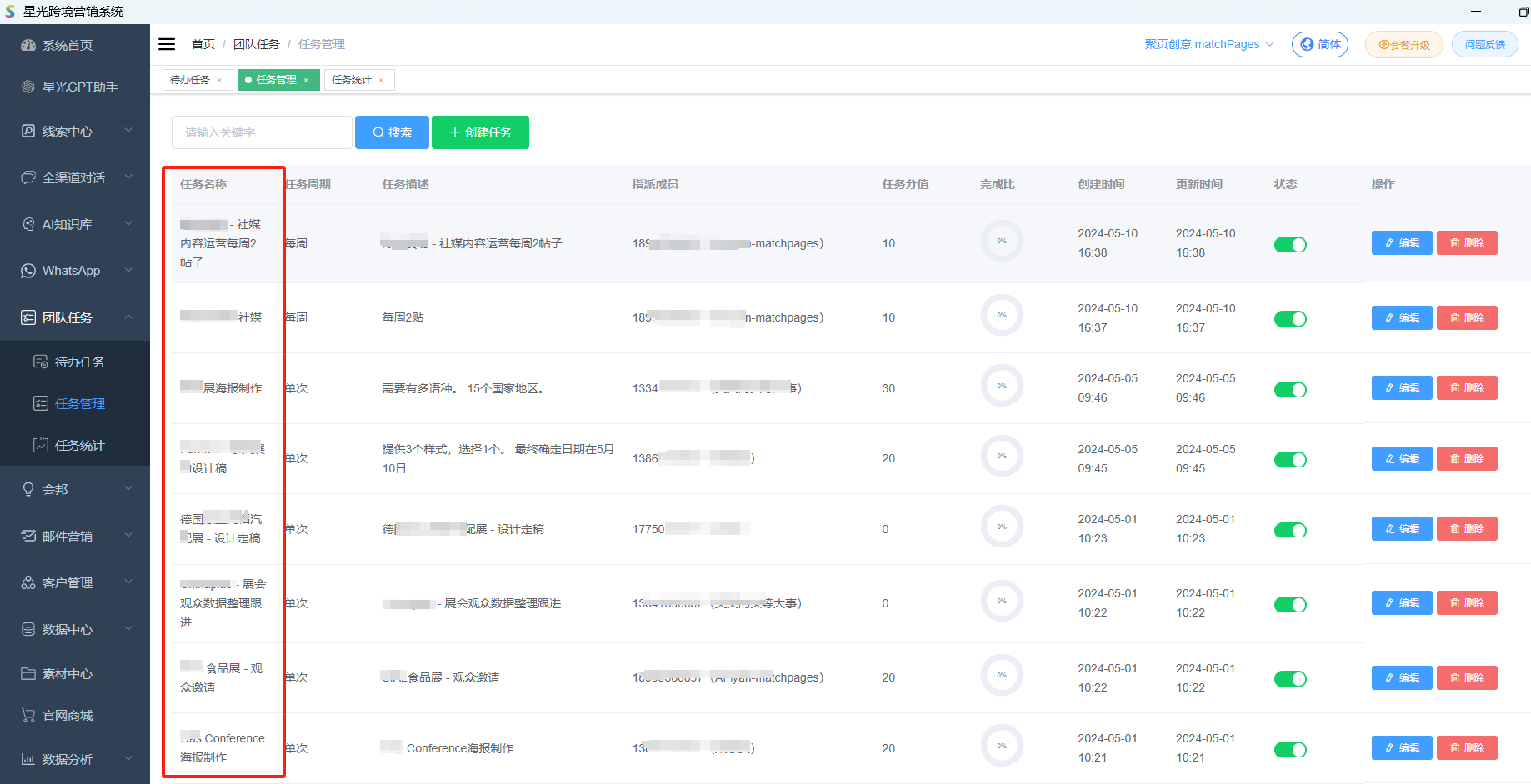Click the magnifier 搜索 button
Image resolution: width=1531 pixels, height=784 pixels.
click(392, 132)
